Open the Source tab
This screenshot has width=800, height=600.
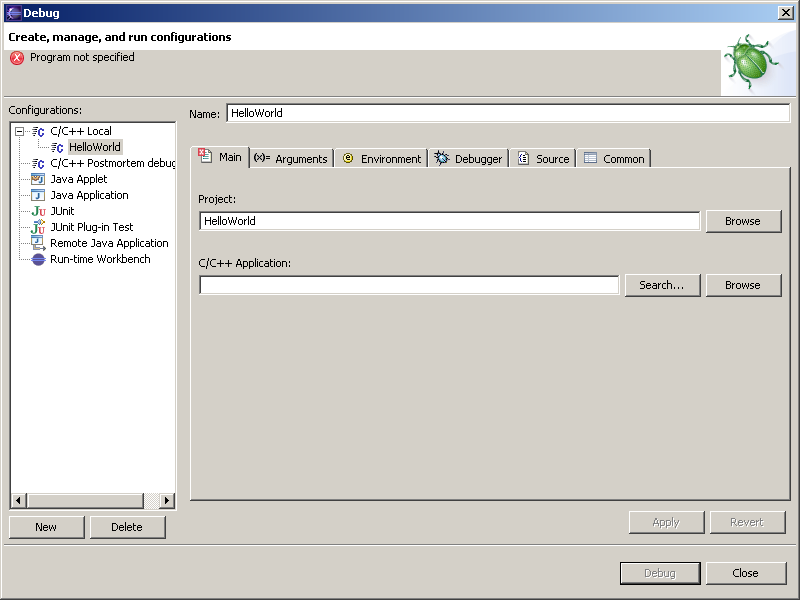(x=543, y=158)
